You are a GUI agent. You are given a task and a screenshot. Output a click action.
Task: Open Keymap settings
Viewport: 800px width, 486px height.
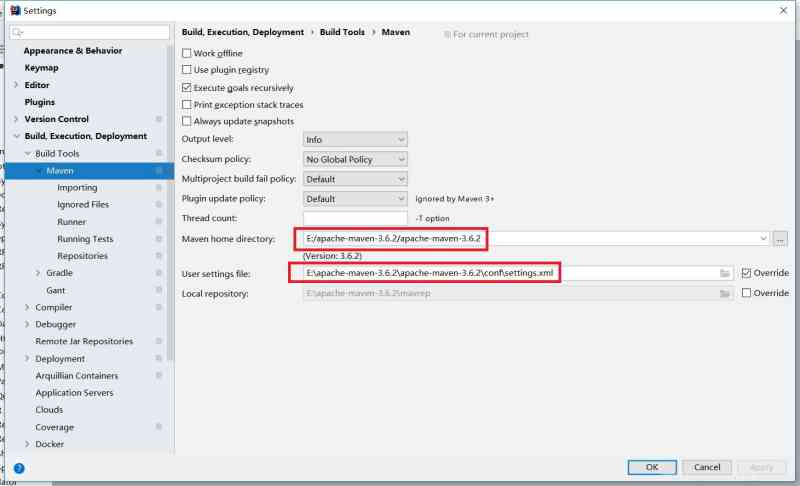click(x=41, y=67)
